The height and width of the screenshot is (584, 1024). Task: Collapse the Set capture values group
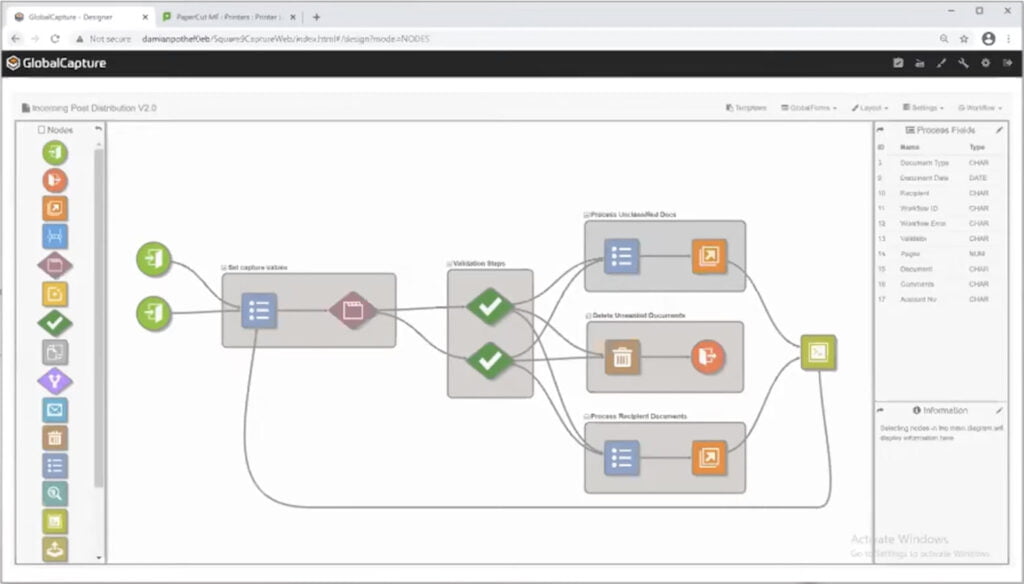224,268
